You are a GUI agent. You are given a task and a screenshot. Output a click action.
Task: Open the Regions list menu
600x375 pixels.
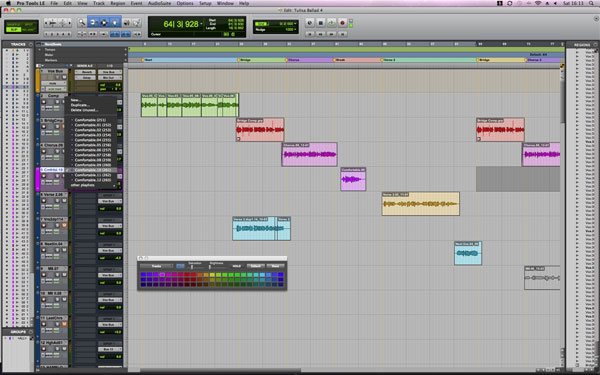pos(595,45)
